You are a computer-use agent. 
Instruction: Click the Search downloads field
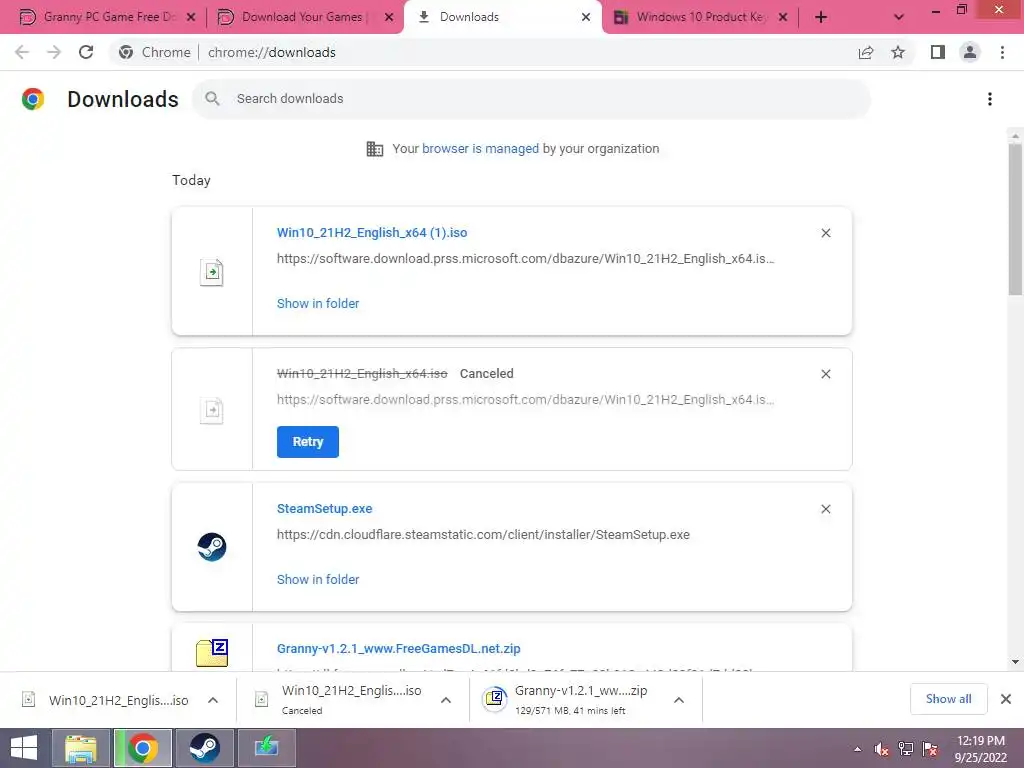[x=532, y=99]
